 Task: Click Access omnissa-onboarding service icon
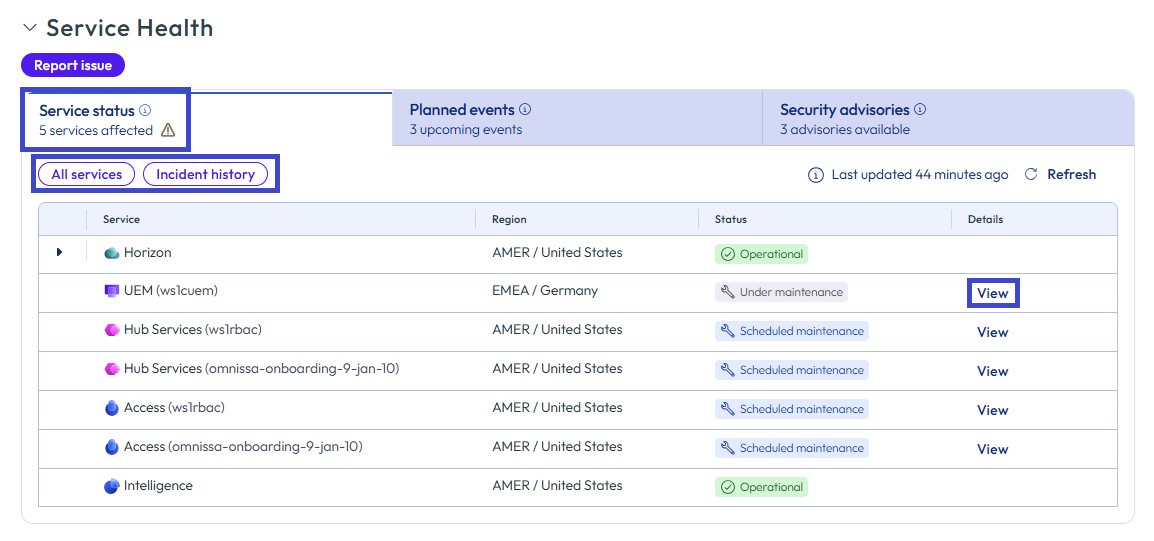coord(112,447)
